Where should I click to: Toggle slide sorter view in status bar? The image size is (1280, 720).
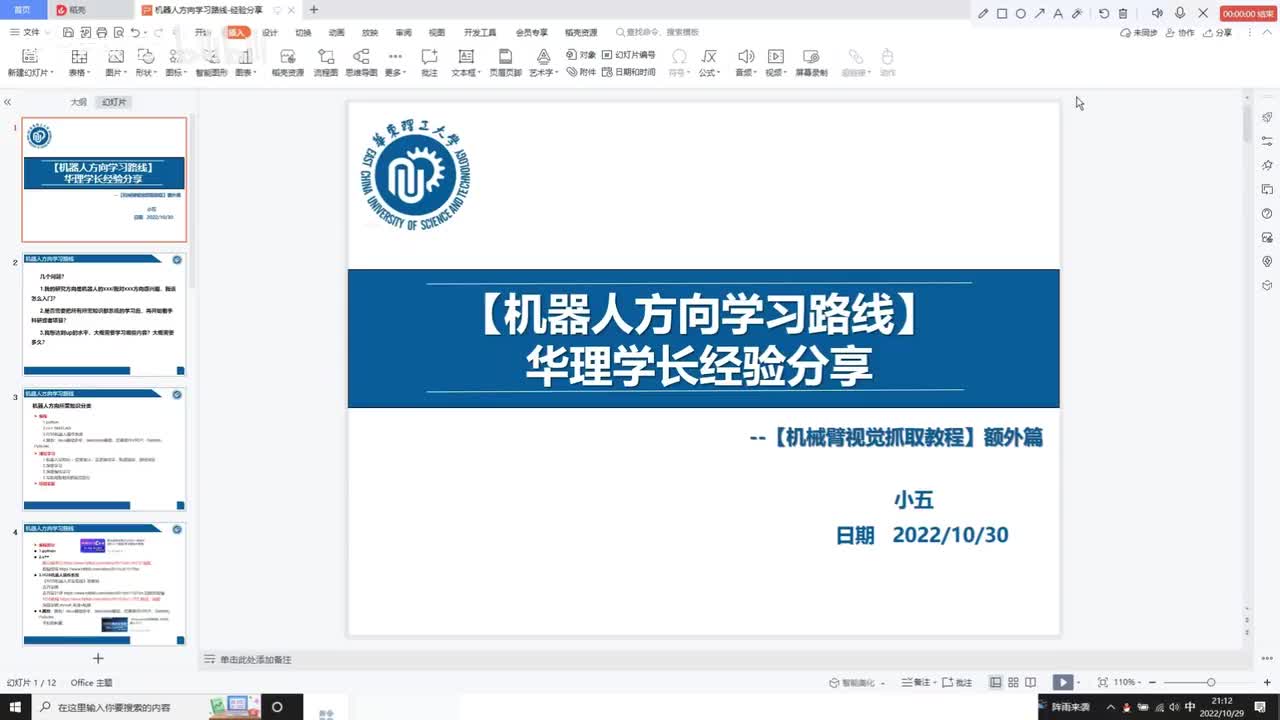[x=1013, y=682]
